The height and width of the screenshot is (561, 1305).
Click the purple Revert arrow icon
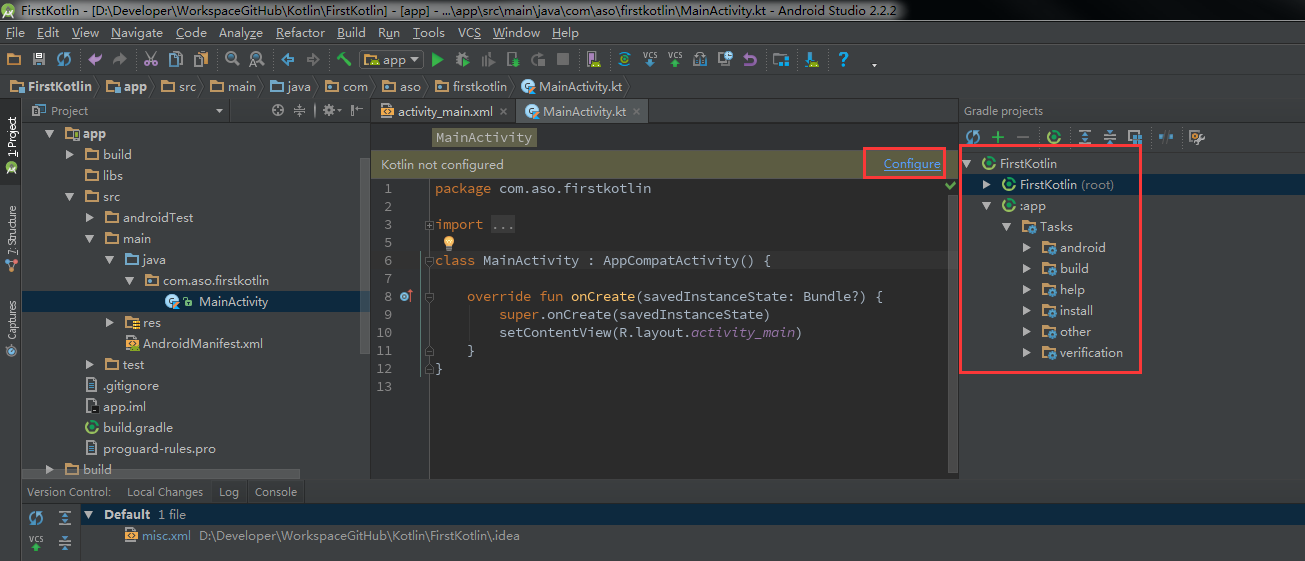click(750, 60)
